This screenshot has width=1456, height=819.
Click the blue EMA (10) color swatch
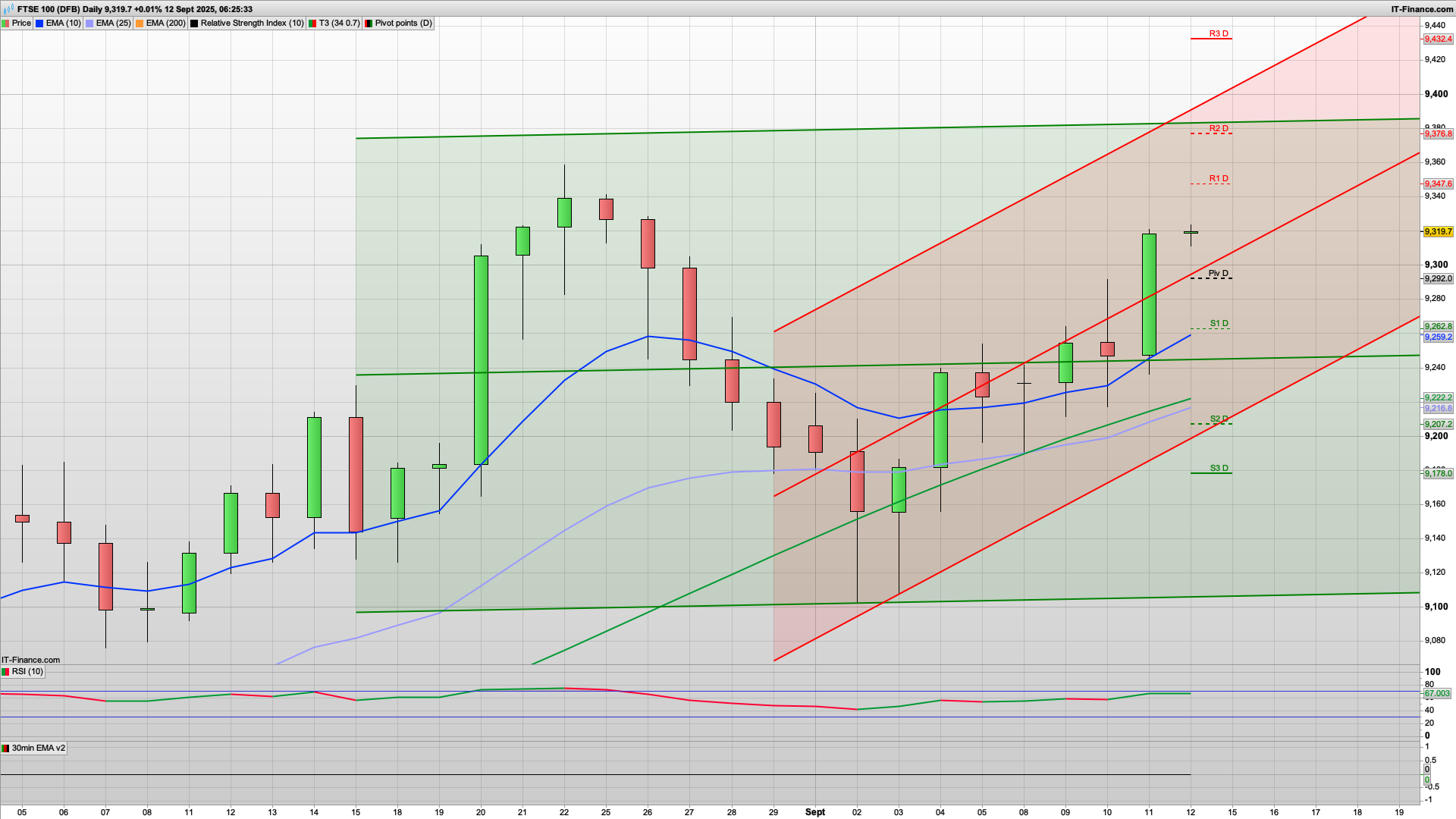(x=40, y=24)
